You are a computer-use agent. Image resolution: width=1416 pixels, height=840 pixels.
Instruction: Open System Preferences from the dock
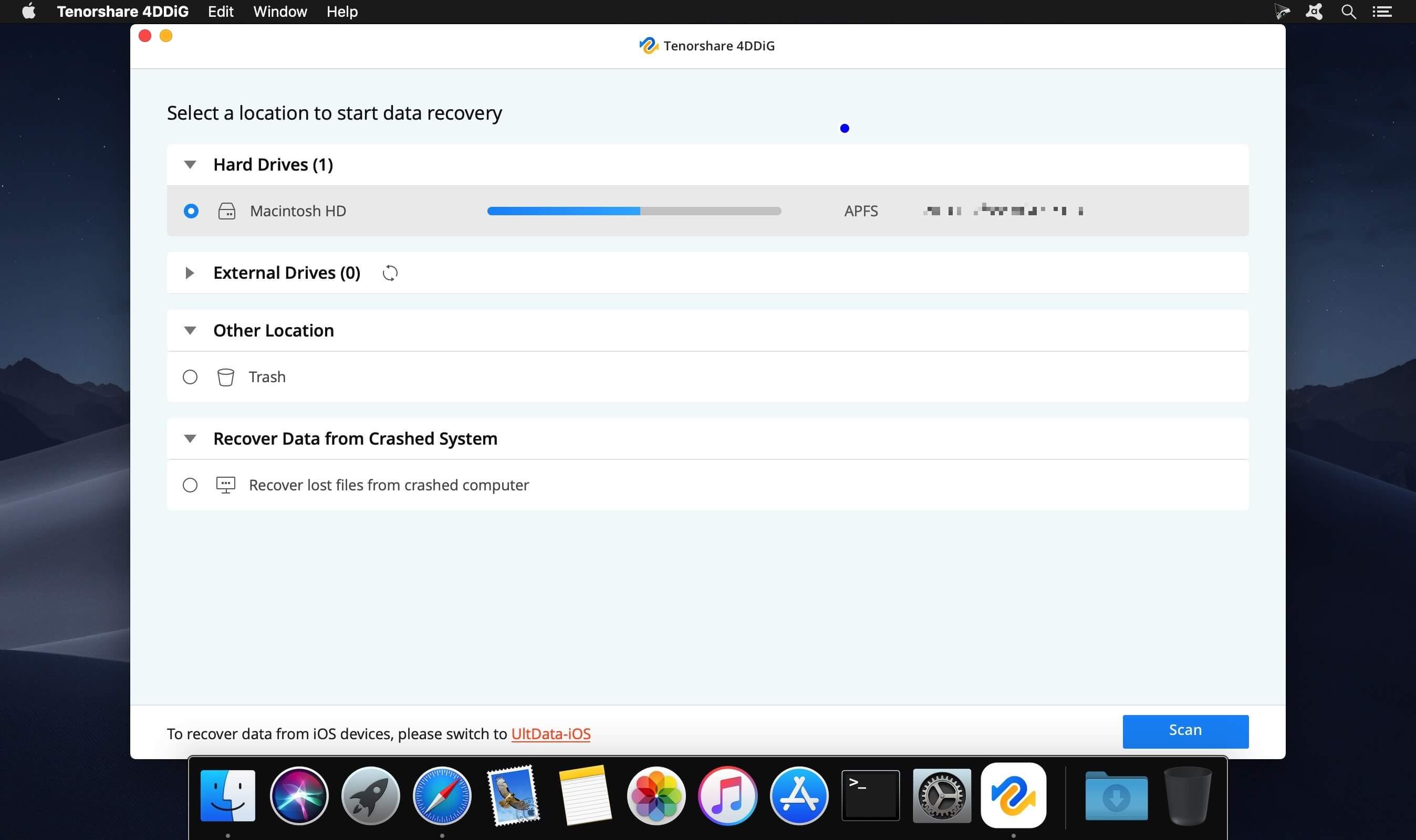[940, 796]
